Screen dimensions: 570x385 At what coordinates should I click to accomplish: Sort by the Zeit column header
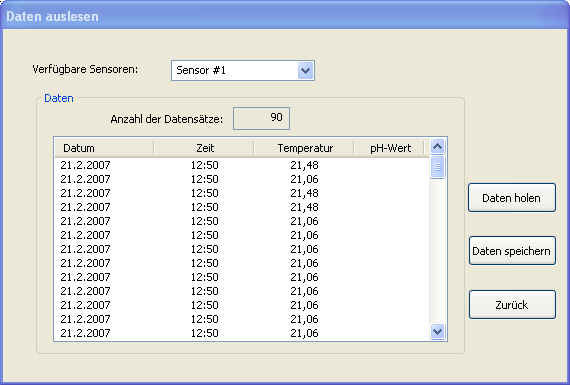(x=204, y=148)
